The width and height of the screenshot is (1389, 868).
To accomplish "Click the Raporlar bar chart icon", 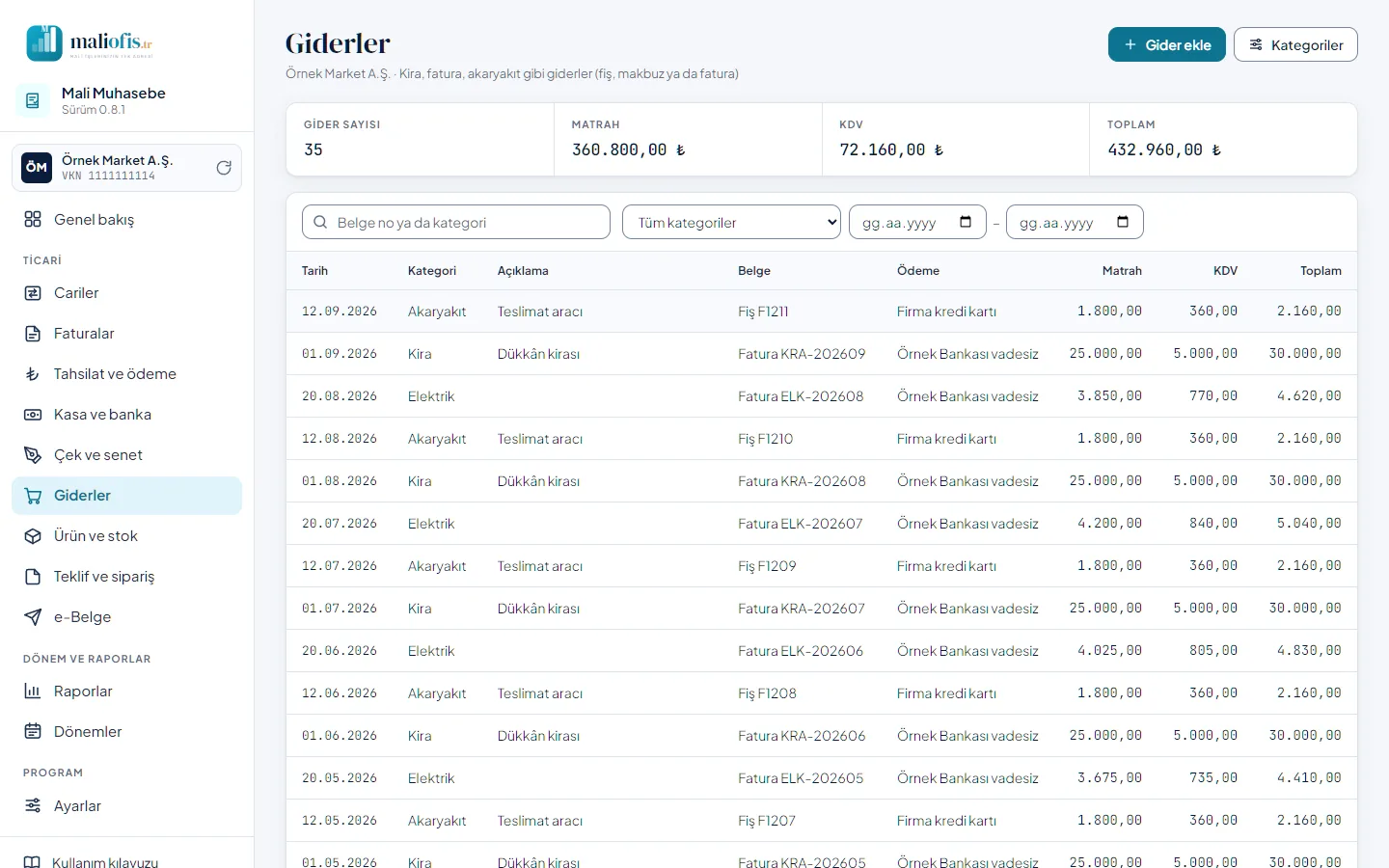I will click(x=33, y=692).
